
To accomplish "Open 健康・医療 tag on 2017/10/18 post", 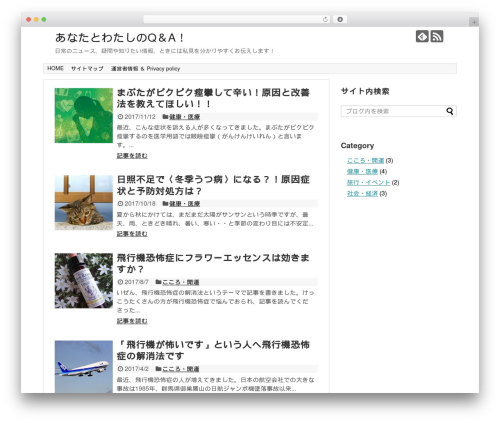I will point(185,204).
